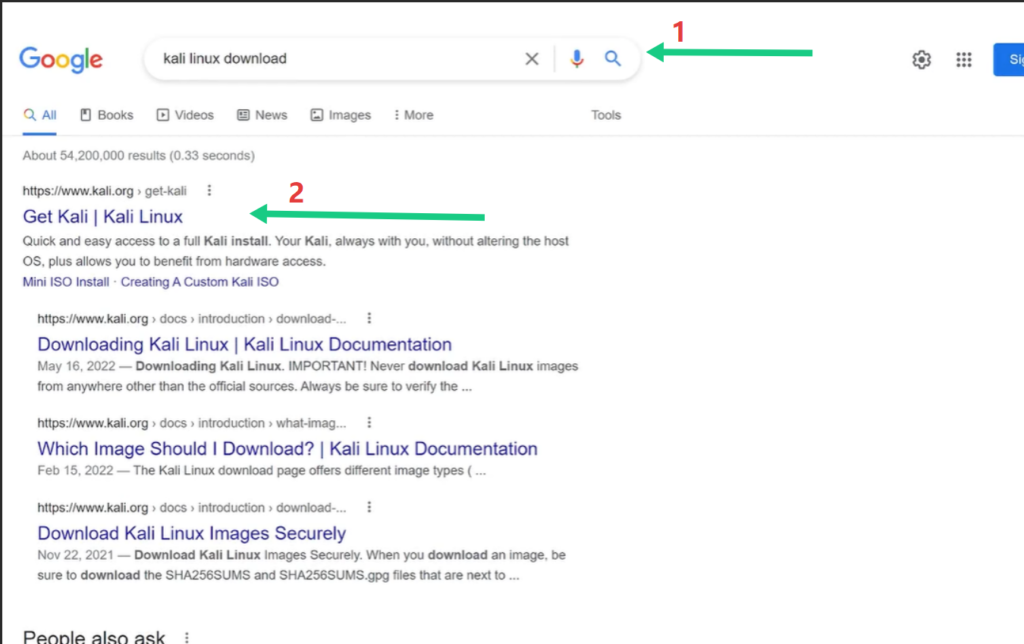Open options dots beside what-imag... URL
The width and height of the screenshot is (1024, 644).
click(x=369, y=423)
